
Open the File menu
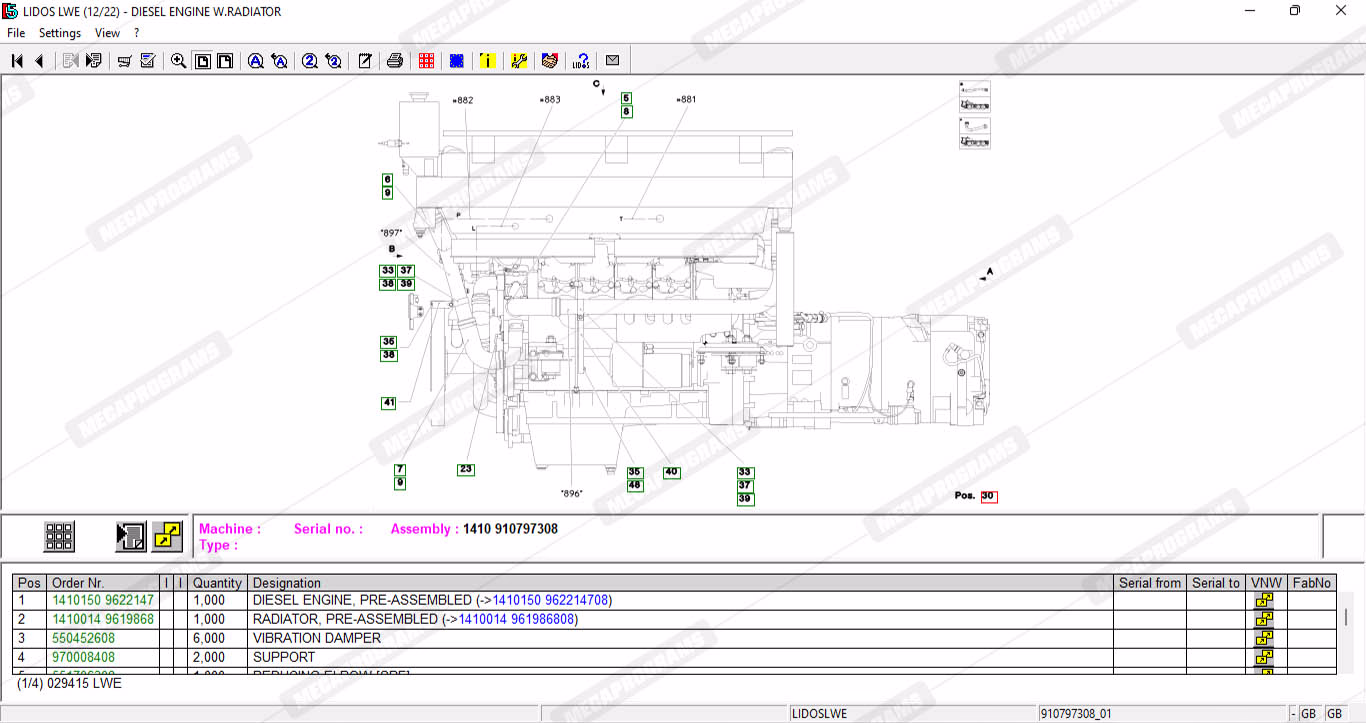pos(16,33)
